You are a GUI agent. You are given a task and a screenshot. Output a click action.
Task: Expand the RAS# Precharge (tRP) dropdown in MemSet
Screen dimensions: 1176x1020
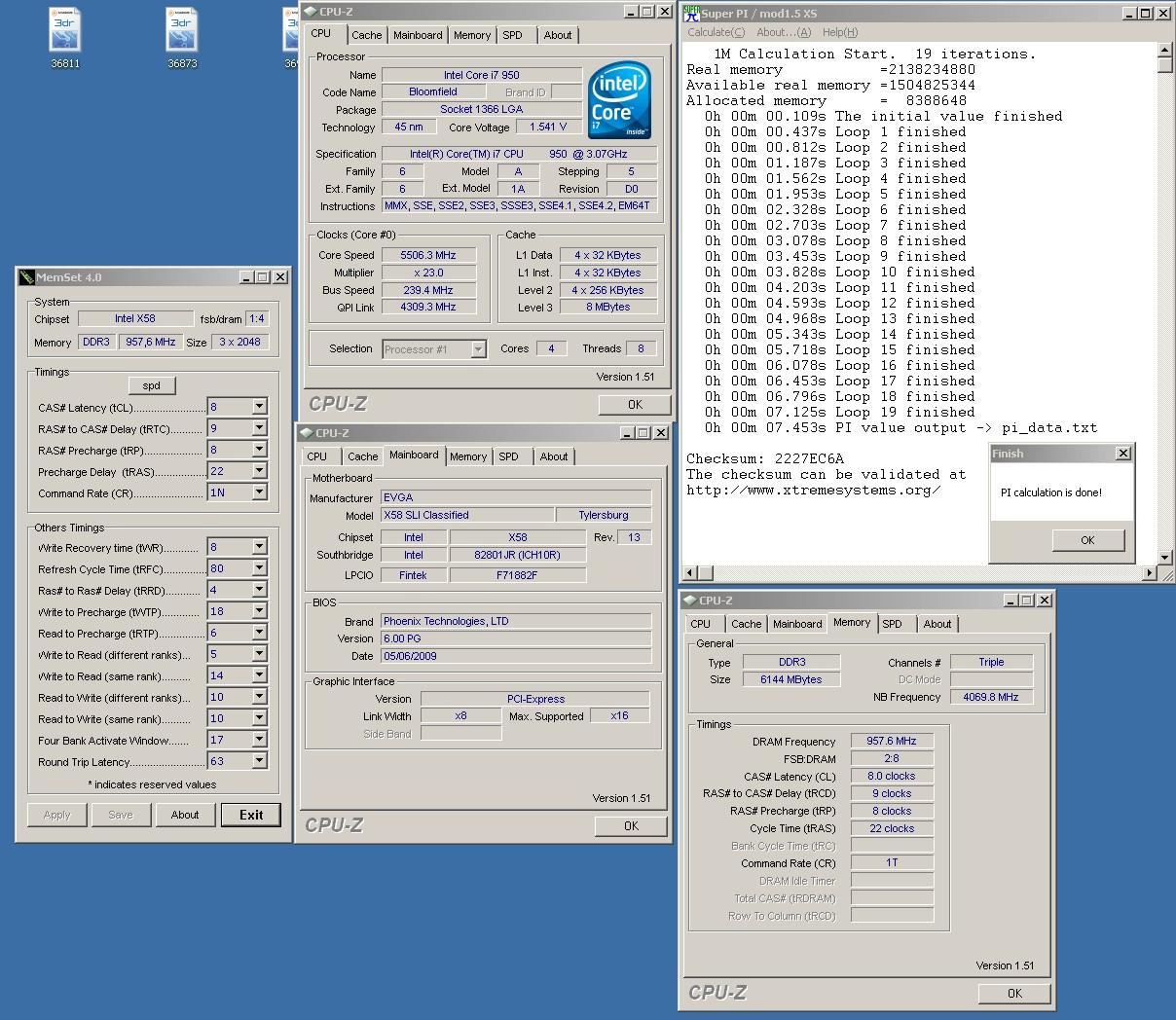click(x=260, y=450)
